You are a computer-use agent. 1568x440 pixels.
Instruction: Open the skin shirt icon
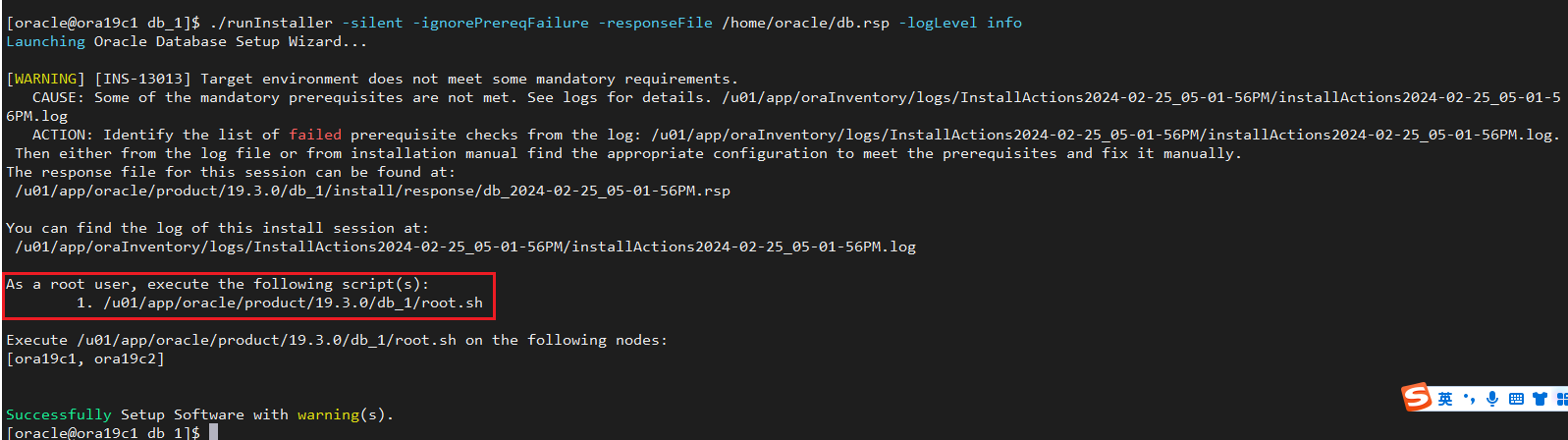point(1540,399)
